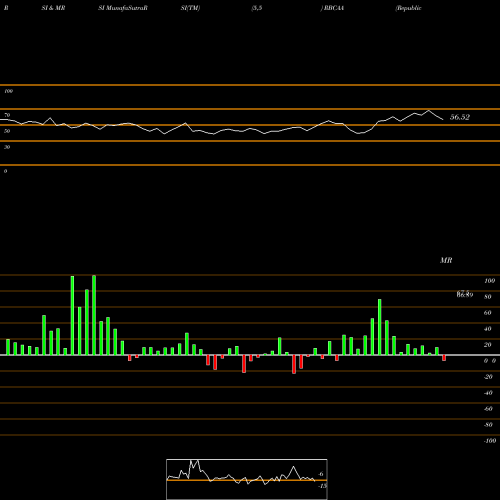Click the current RSI value 56.52
Viewport: 500px width, 500px height.
point(460,117)
